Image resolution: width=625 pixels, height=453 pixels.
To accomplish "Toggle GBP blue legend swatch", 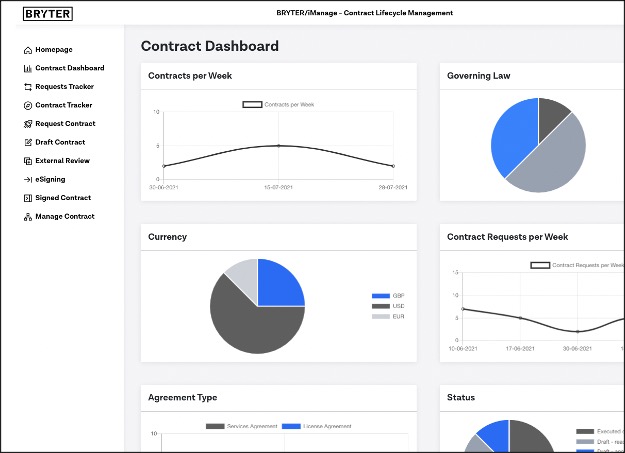I will 381,296.
